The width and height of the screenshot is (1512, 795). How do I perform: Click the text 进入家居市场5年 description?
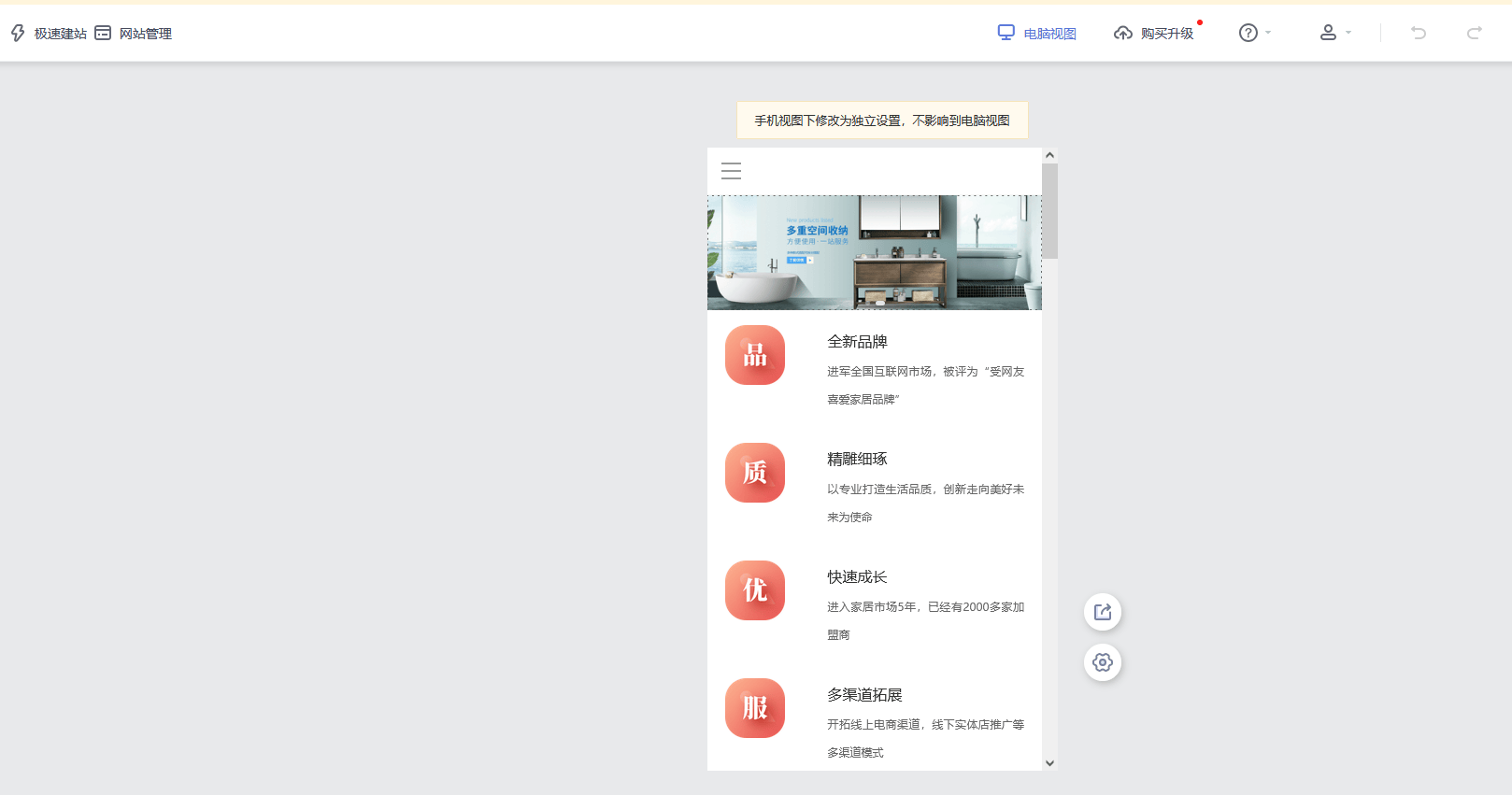(926, 620)
